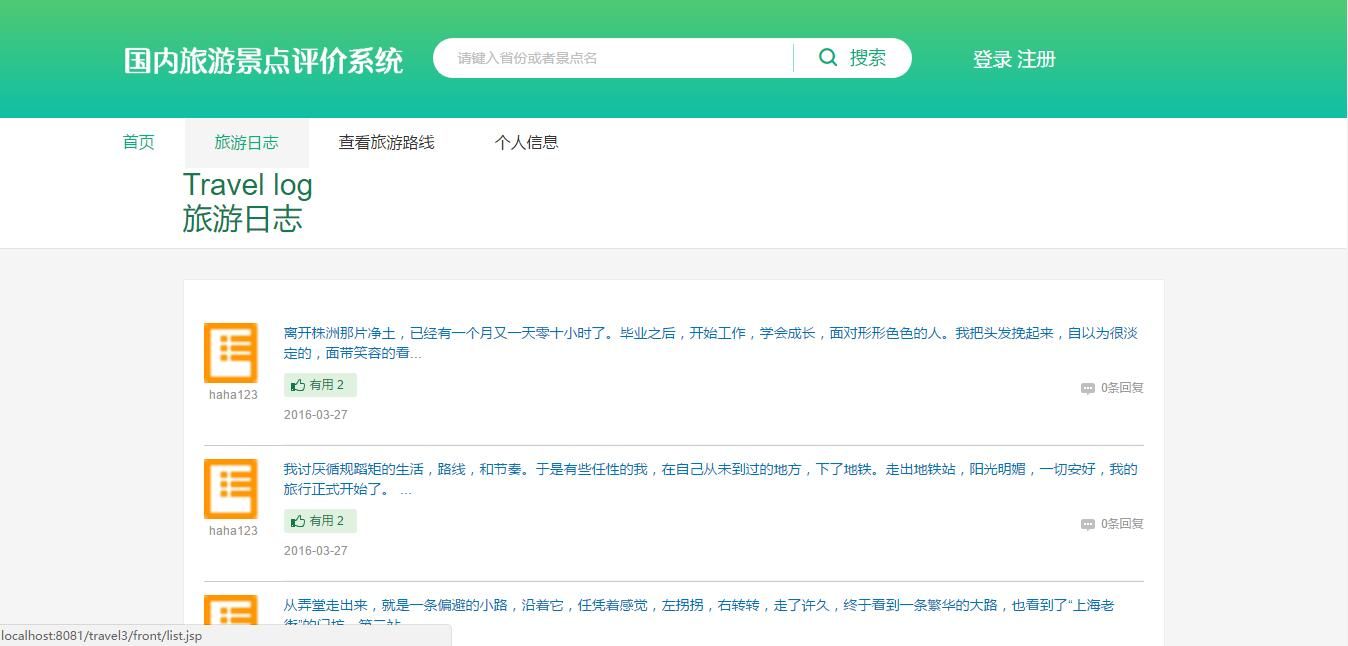The image size is (1348, 646).
Task: Click the comment bubble icon on first post
Action: pyautogui.click(x=1088, y=388)
